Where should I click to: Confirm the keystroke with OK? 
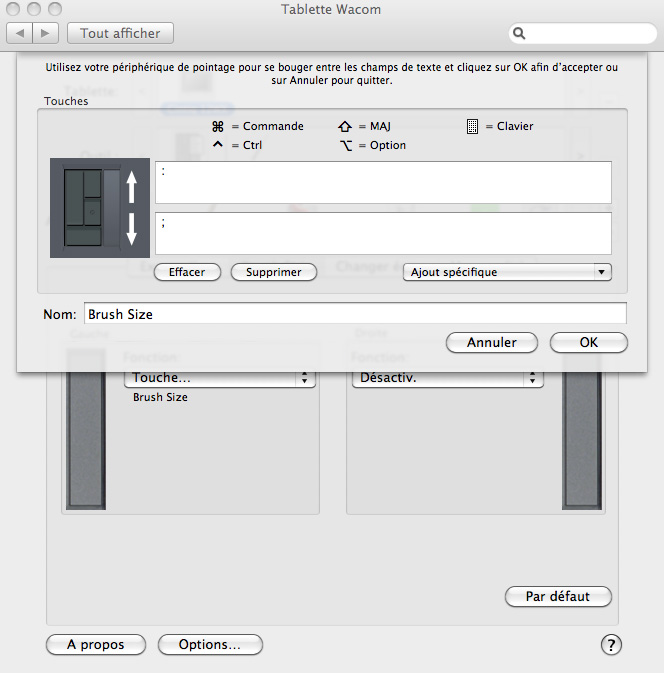(x=588, y=343)
